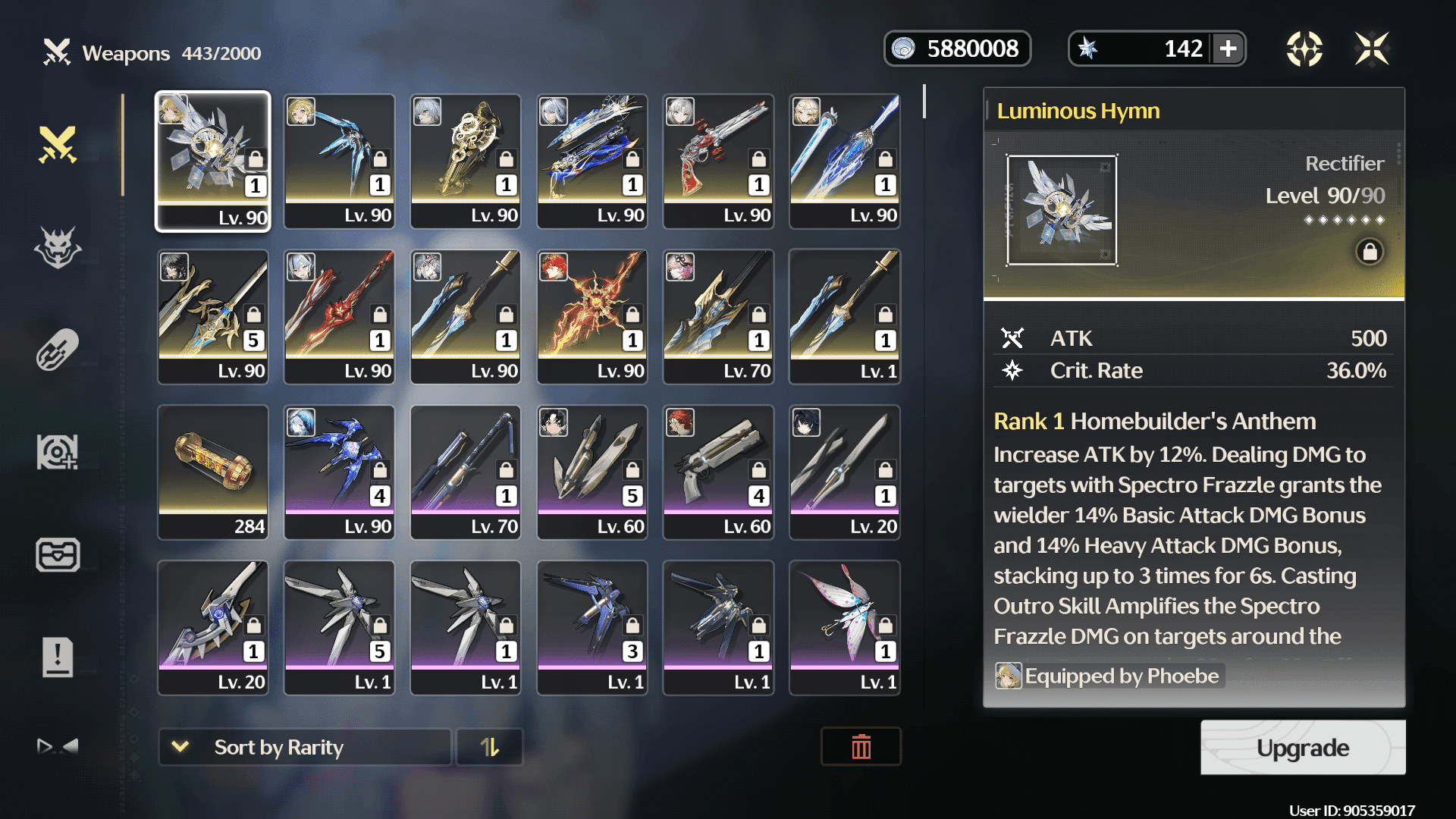Click the red trash discard button

coord(861,747)
